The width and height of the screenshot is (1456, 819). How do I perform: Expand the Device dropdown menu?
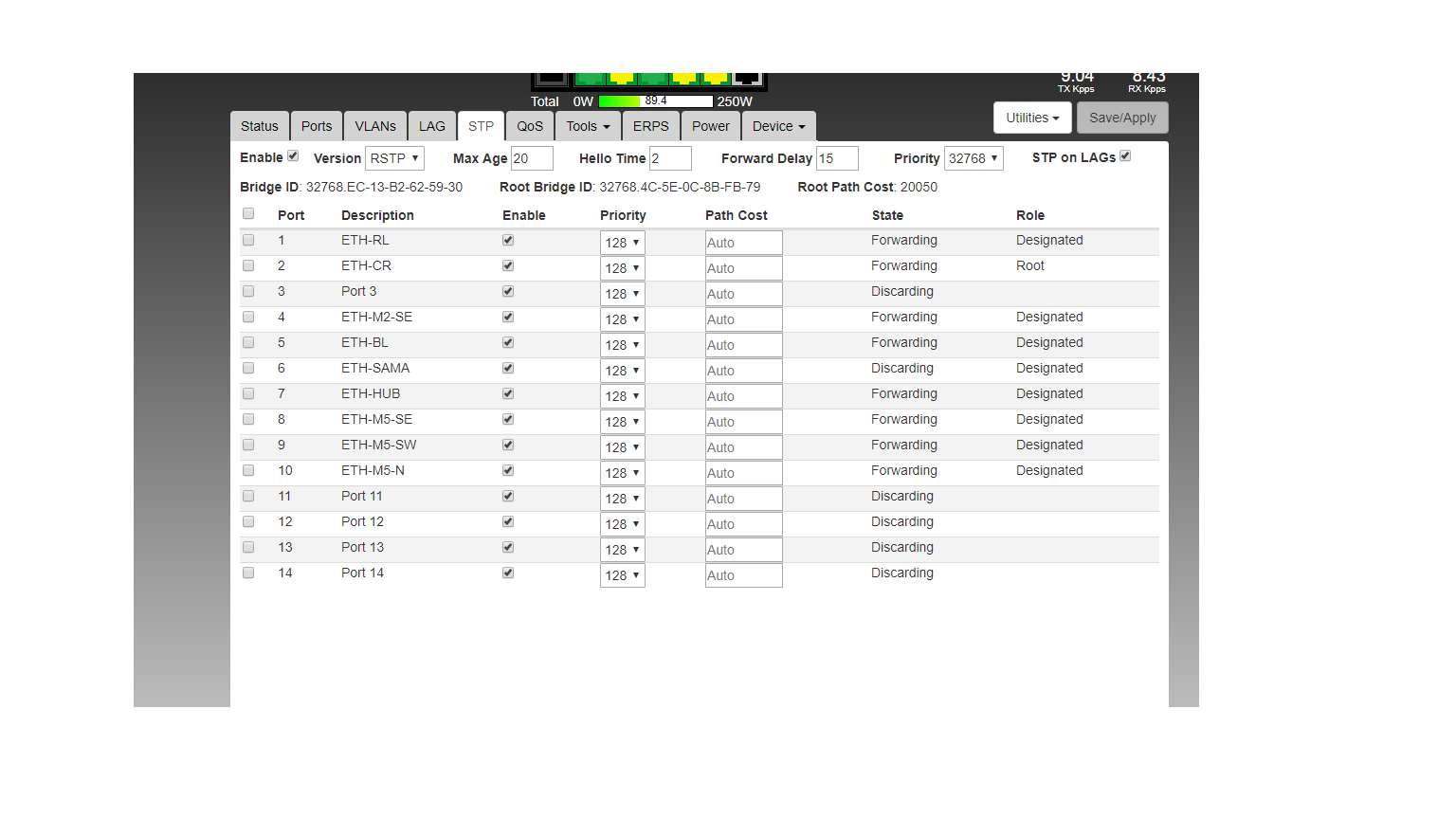tap(778, 126)
